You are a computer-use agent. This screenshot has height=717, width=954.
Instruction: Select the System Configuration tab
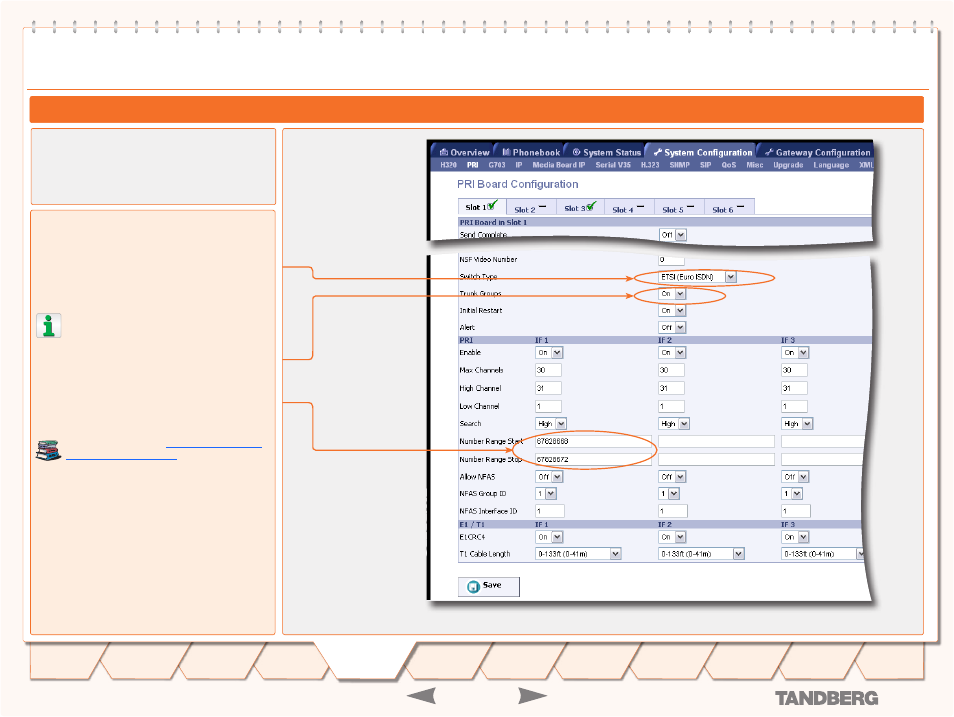[x=703, y=152]
